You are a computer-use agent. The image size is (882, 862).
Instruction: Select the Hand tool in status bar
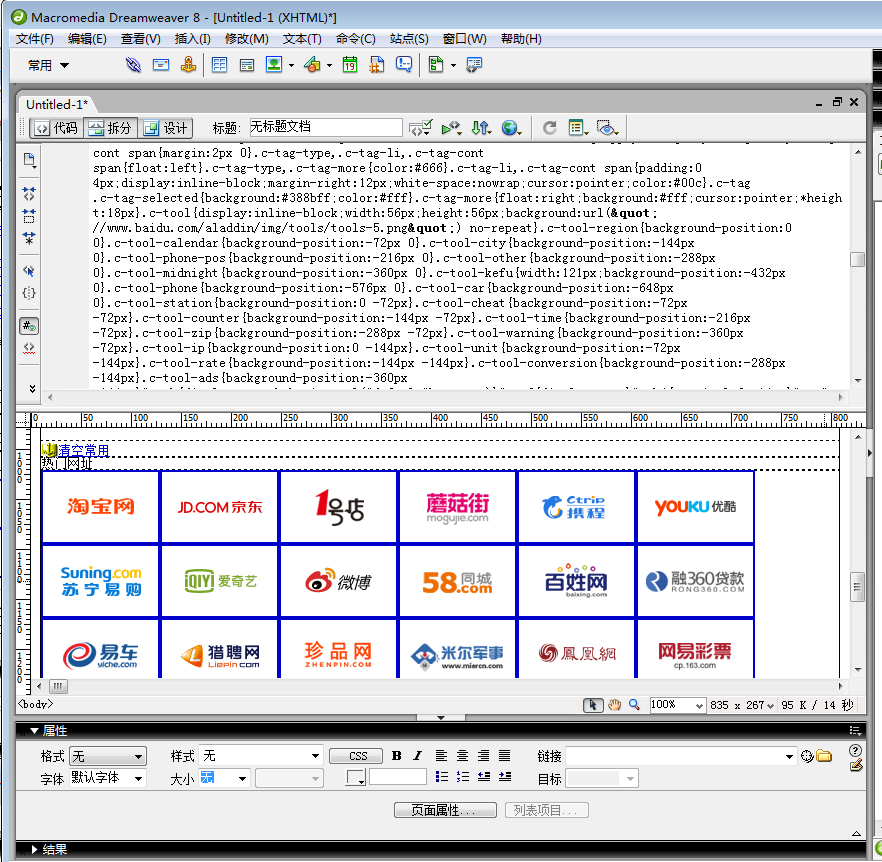point(615,705)
